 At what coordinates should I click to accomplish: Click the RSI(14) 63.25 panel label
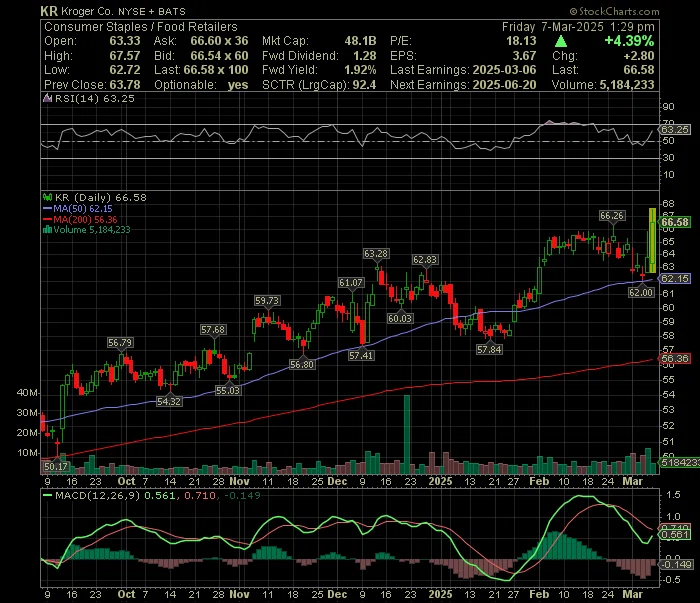(94, 98)
